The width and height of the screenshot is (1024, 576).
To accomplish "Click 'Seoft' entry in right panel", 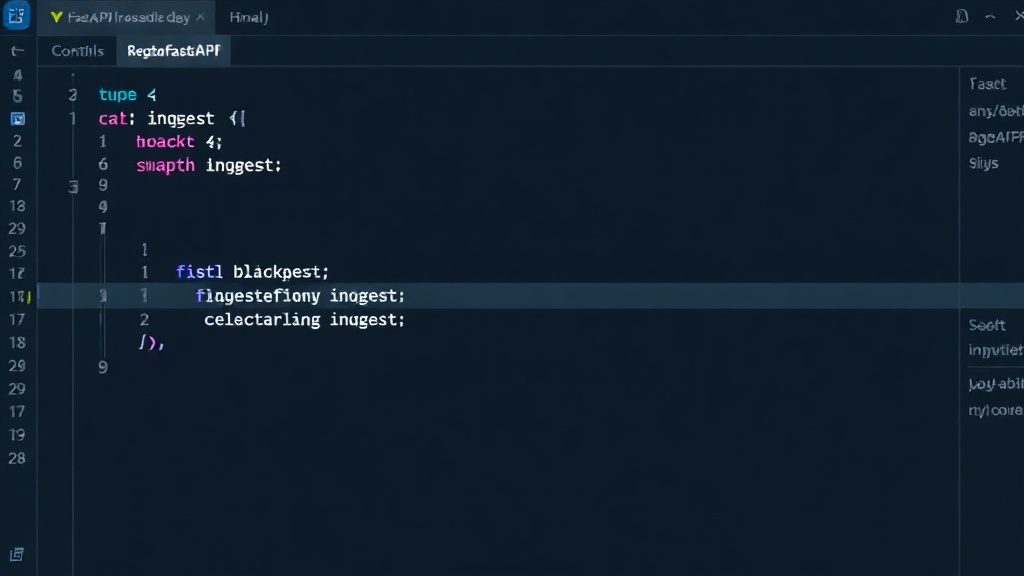I will point(987,325).
